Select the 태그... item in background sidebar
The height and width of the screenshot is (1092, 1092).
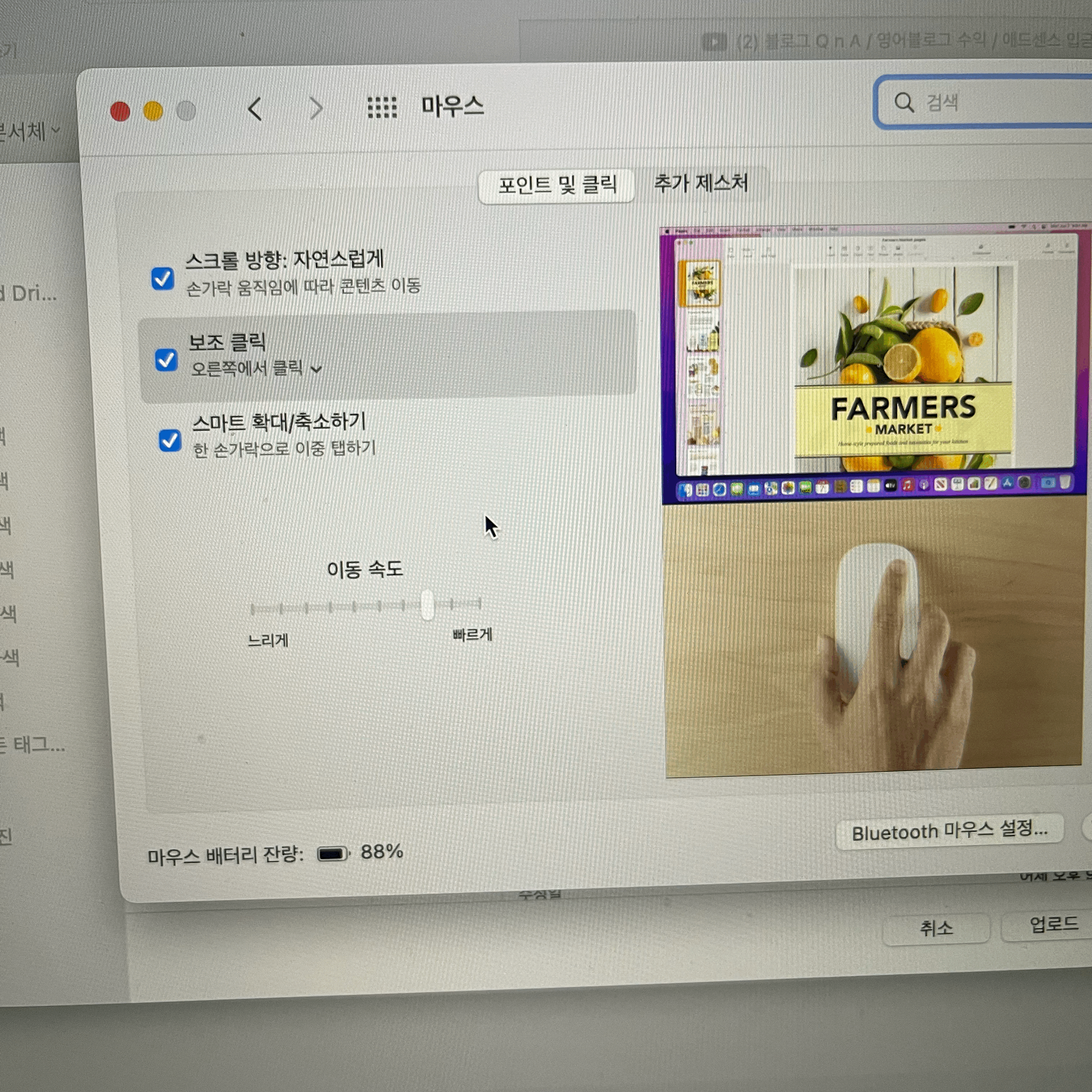(x=33, y=745)
